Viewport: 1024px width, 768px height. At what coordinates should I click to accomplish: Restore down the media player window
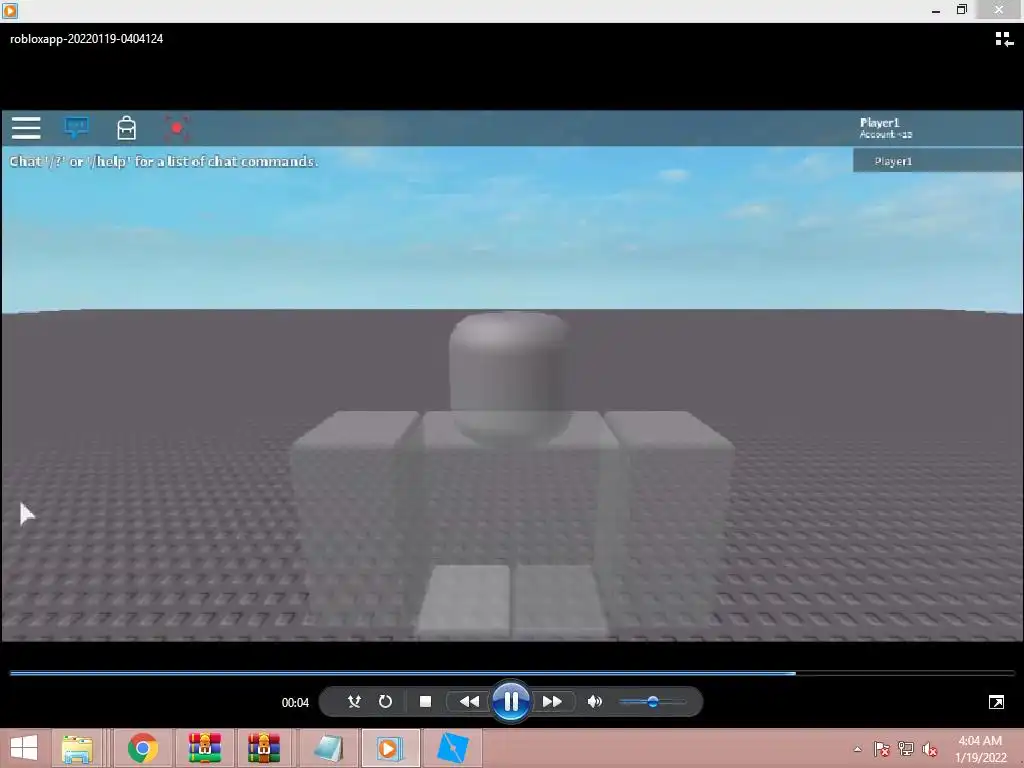click(x=961, y=10)
